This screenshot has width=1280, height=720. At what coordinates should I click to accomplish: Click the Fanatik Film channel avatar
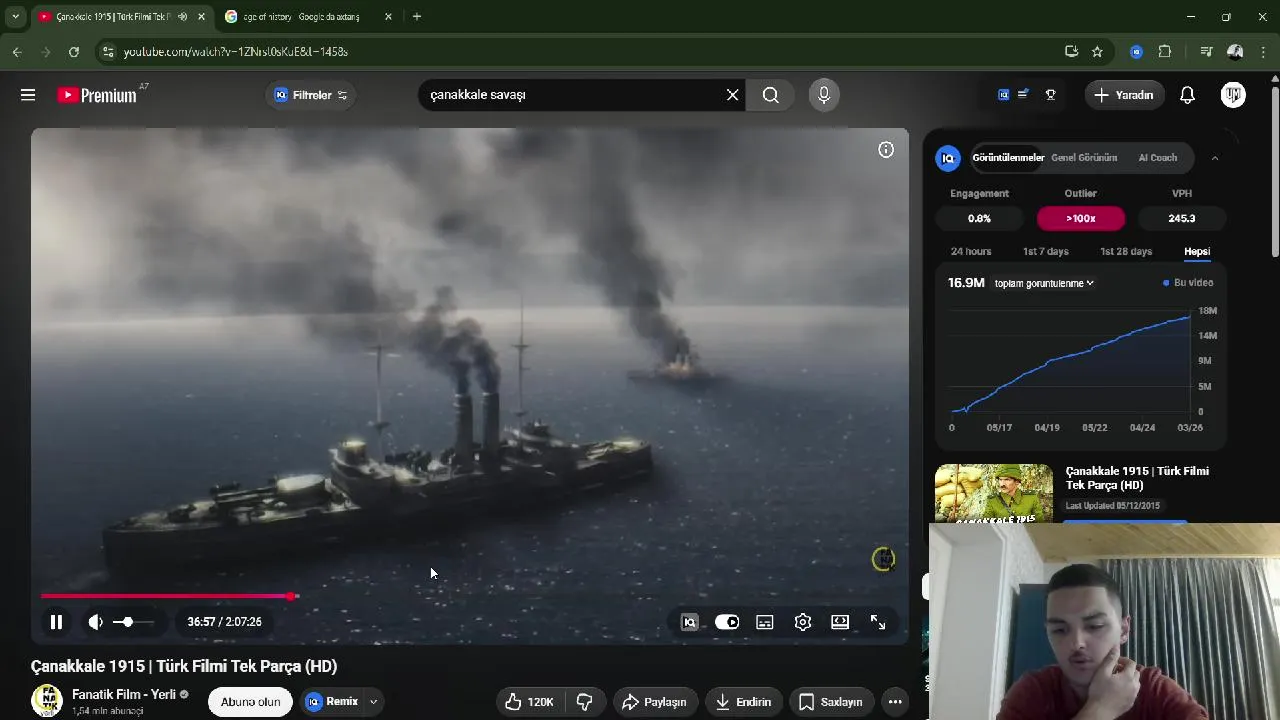coord(47,701)
